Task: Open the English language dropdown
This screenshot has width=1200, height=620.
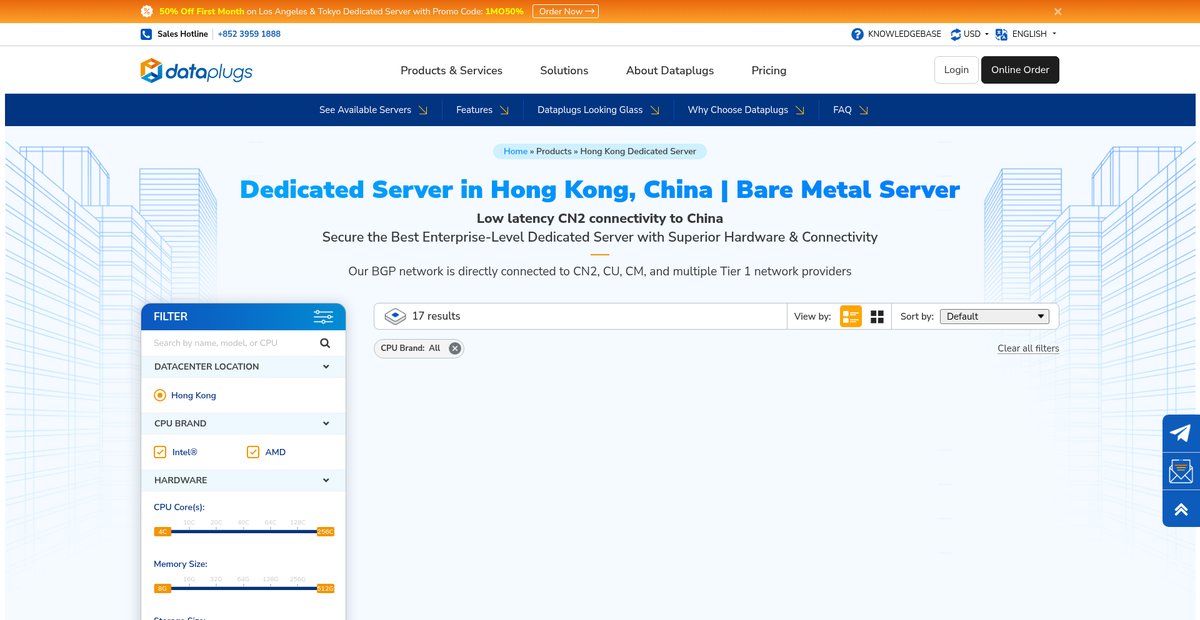Action: [x=1034, y=34]
